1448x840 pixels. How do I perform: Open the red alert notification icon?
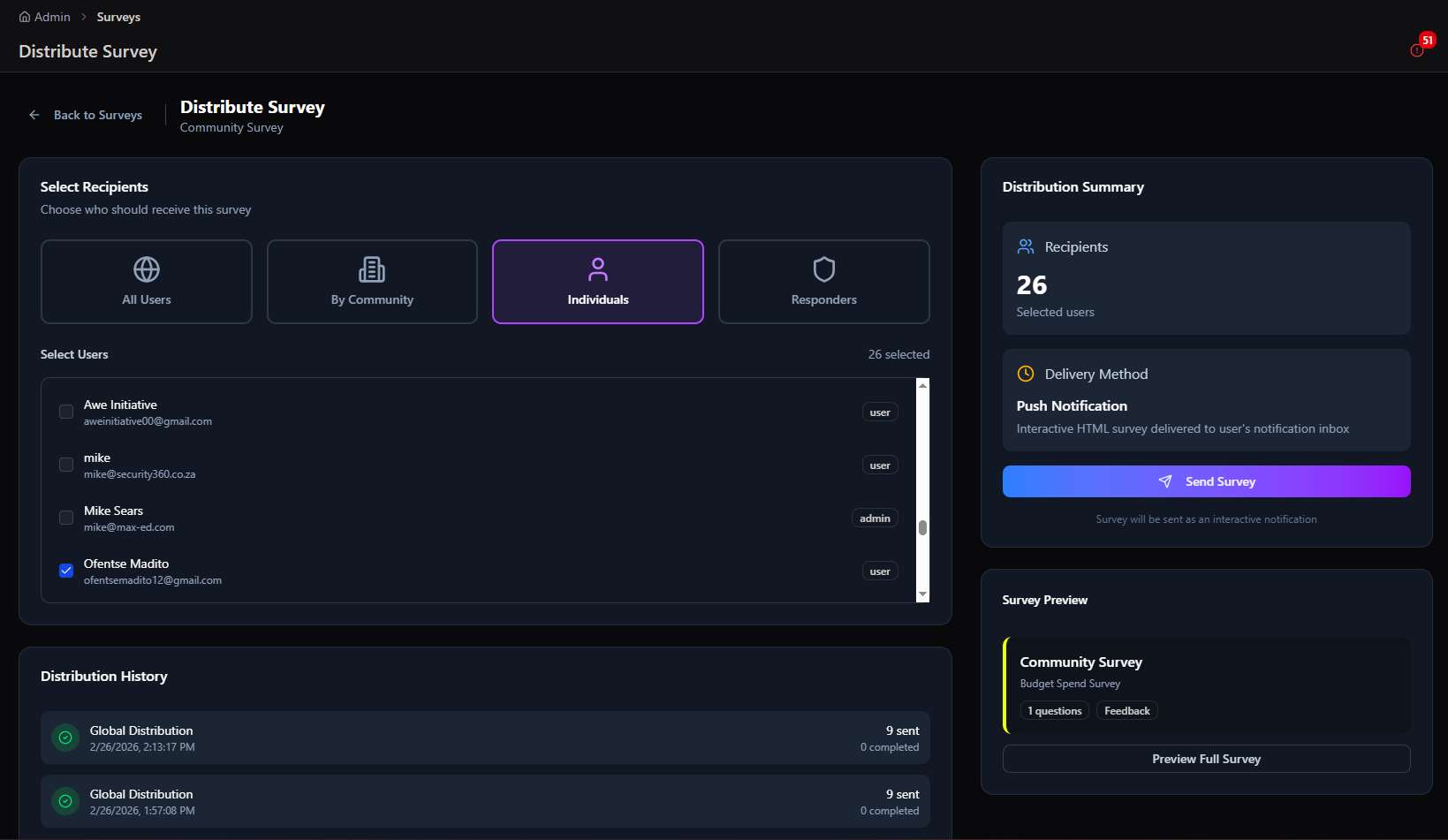pyautogui.click(x=1417, y=50)
